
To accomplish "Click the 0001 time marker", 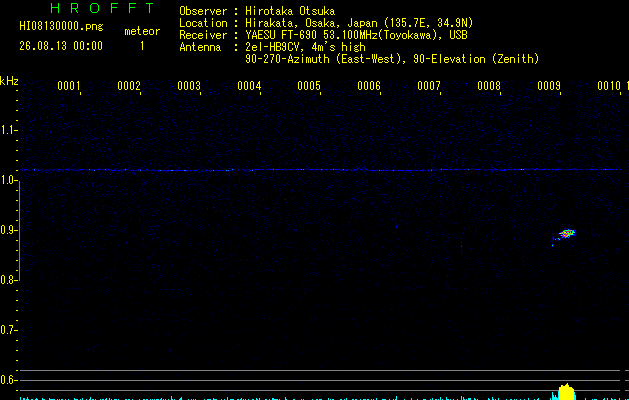I will [69, 85].
